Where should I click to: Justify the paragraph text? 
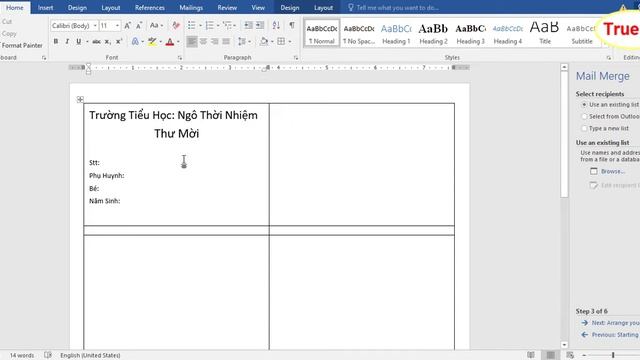click(x=226, y=41)
